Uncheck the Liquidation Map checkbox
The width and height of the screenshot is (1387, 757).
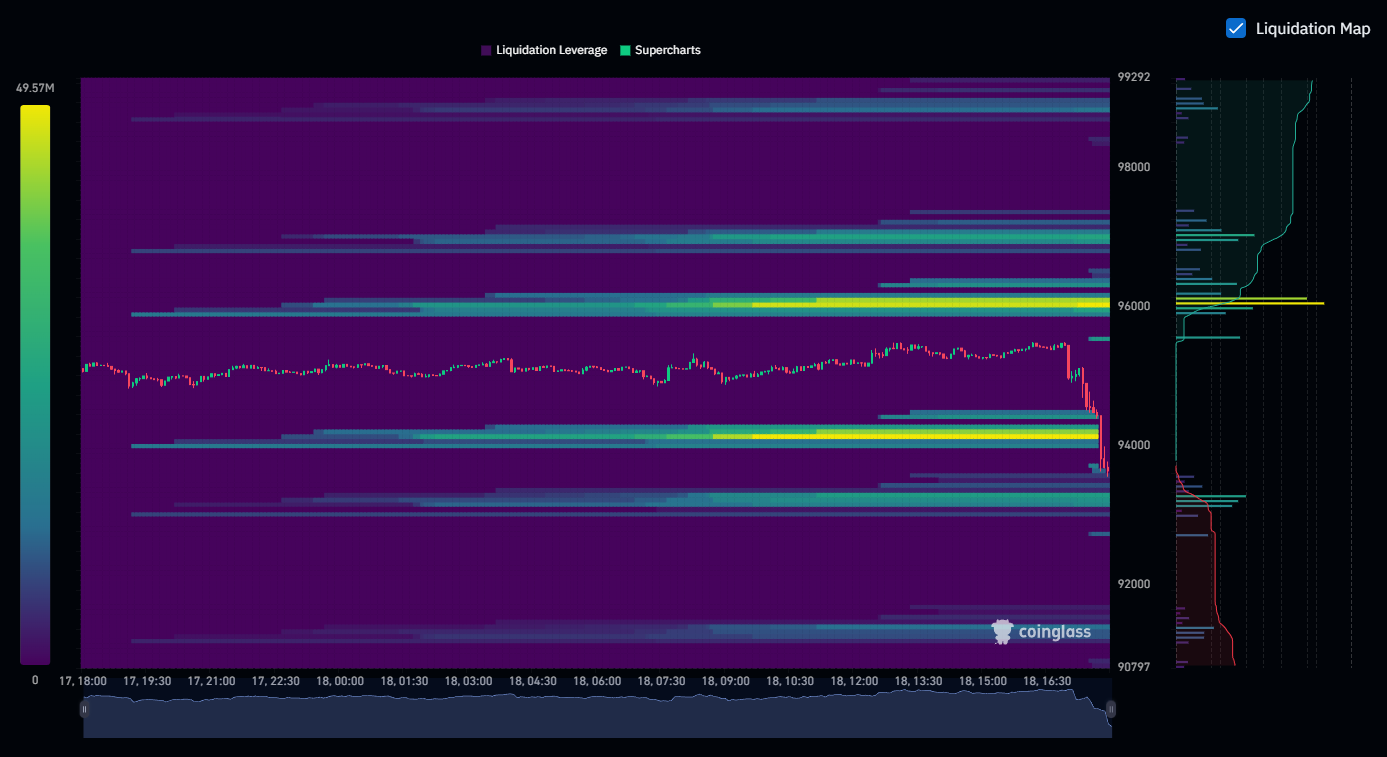point(1236,28)
